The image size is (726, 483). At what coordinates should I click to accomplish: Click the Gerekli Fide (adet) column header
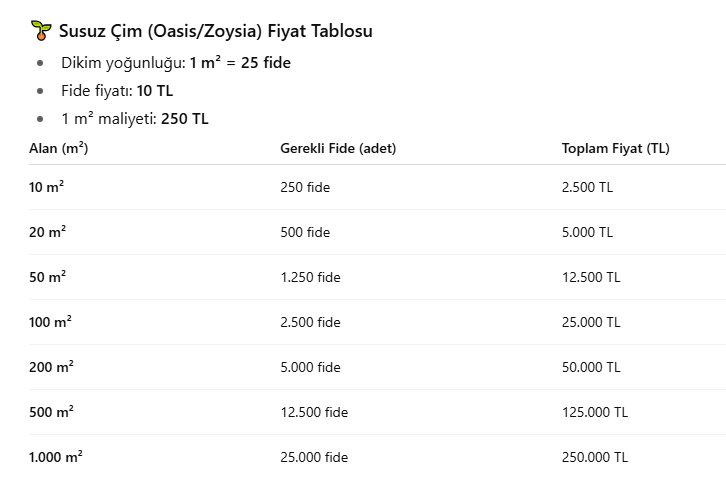click(x=338, y=148)
